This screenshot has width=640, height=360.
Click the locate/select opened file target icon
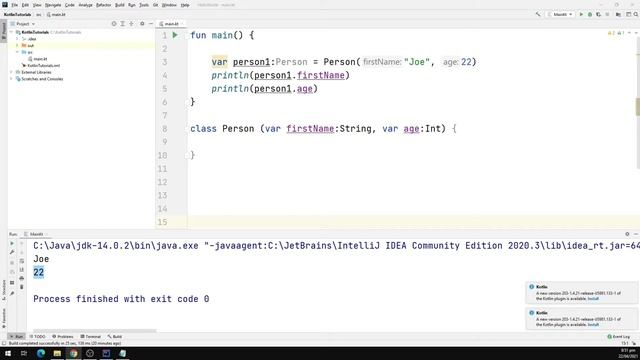(114, 24)
